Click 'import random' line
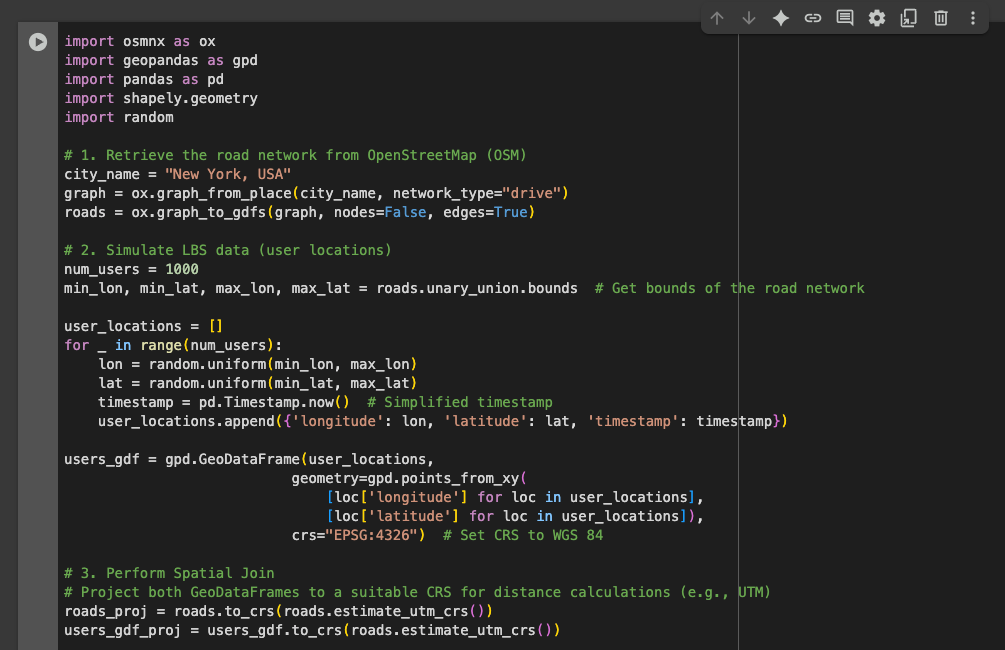Screen dimensions: 1005x650 point(119,117)
